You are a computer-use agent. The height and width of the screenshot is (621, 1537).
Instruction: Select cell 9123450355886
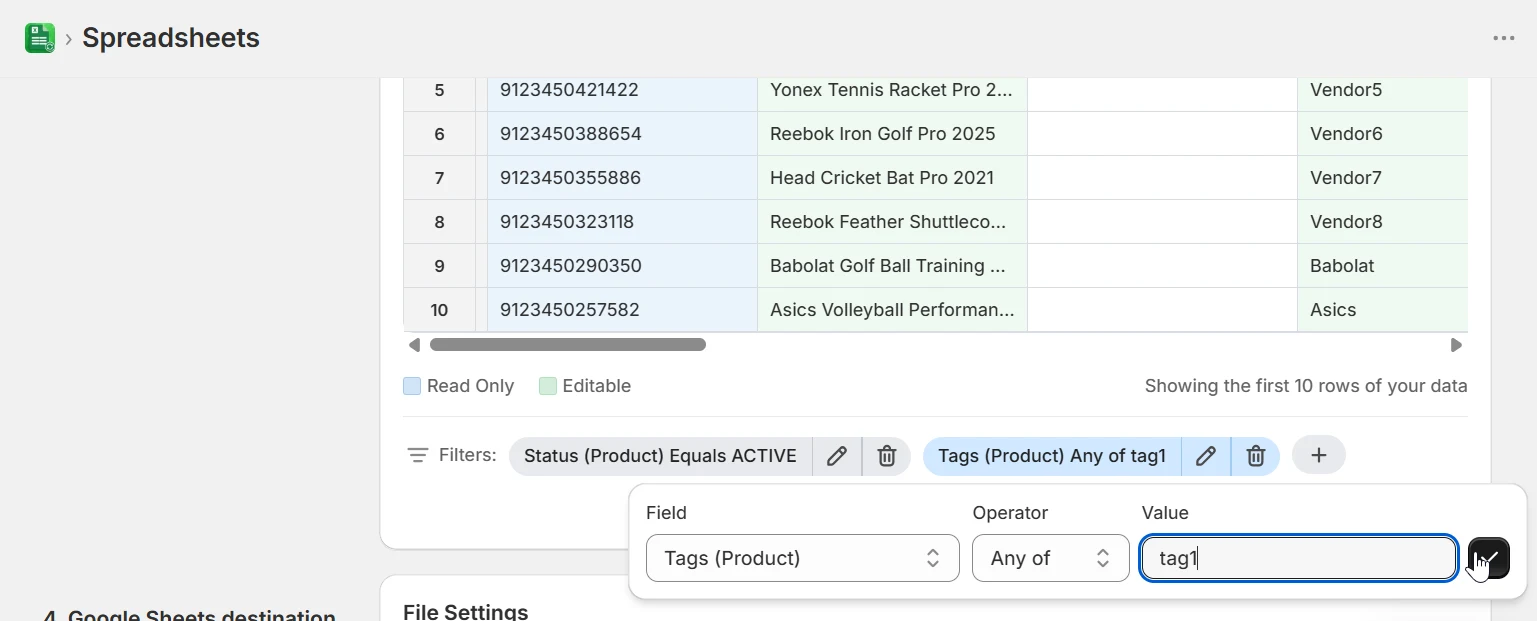click(622, 178)
